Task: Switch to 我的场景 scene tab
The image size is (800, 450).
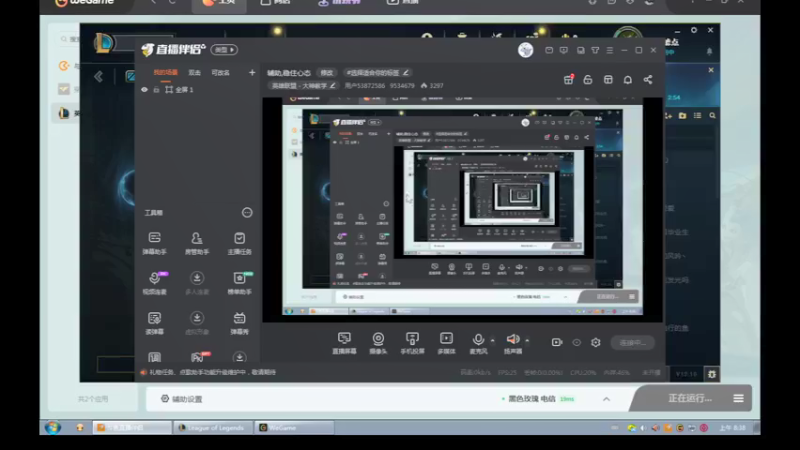Action: pyautogui.click(x=166, y=73)
